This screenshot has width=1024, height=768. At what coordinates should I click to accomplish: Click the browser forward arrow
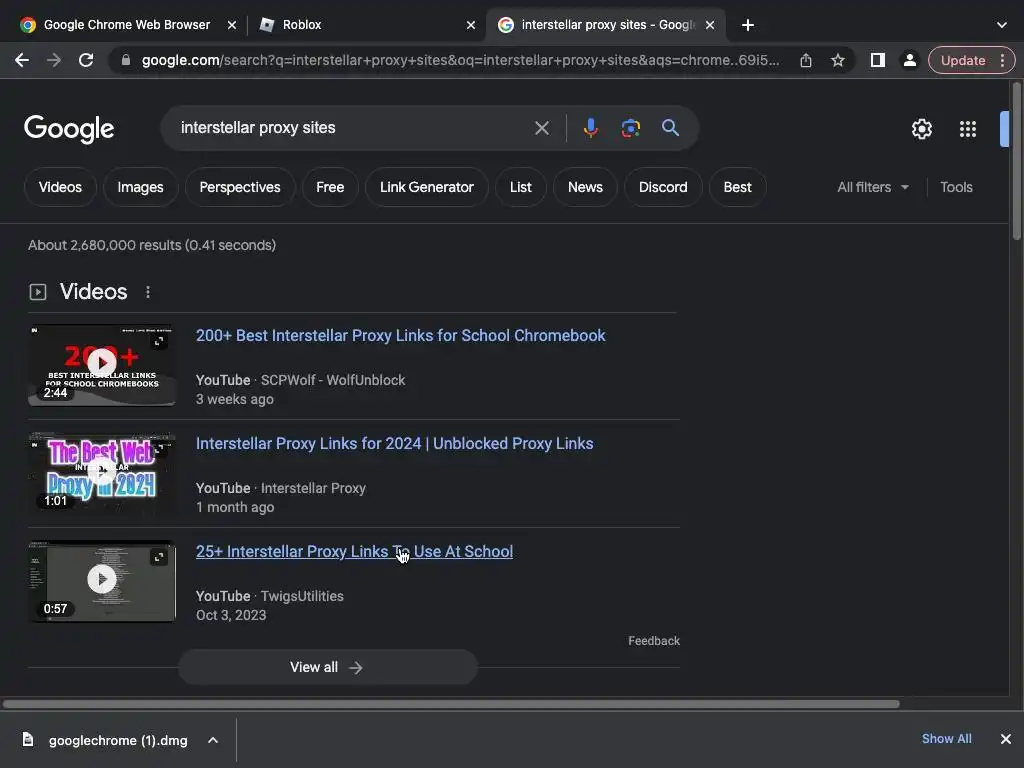point(54,60)
